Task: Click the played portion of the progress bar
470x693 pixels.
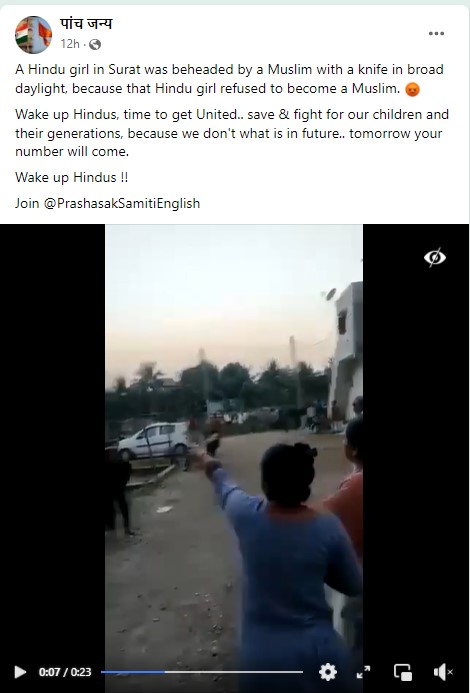Action: [x=133, y=672]
